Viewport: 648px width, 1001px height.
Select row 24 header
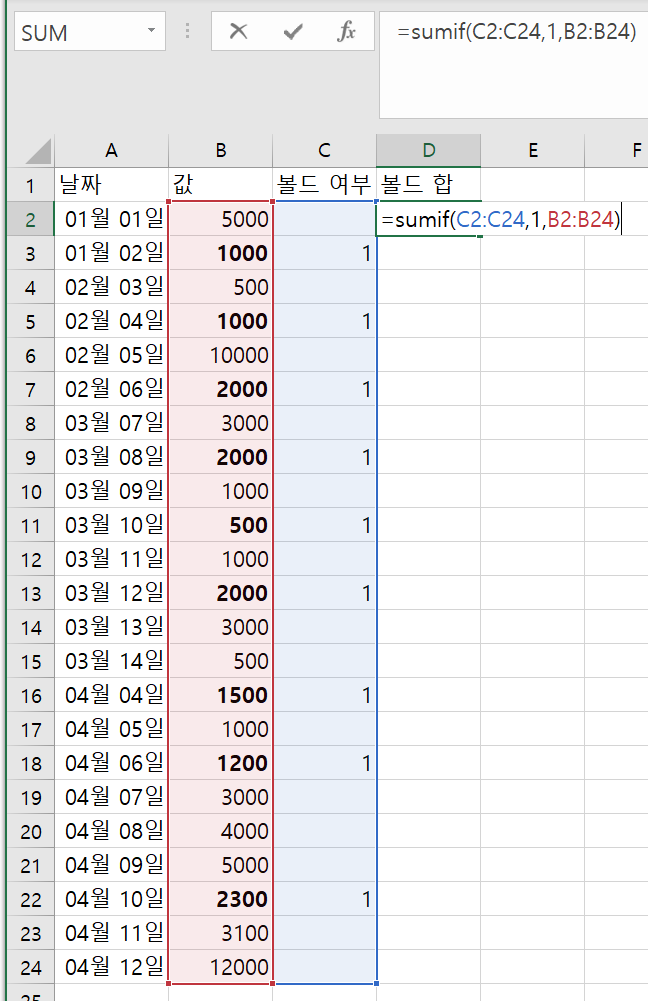click(x=30, y=968)
